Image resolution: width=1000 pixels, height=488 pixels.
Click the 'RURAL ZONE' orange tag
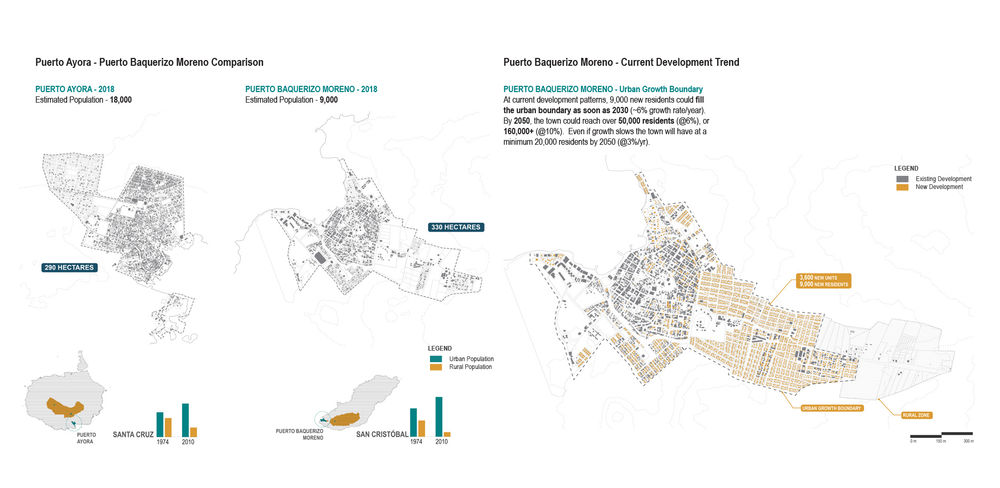point(917,415)
